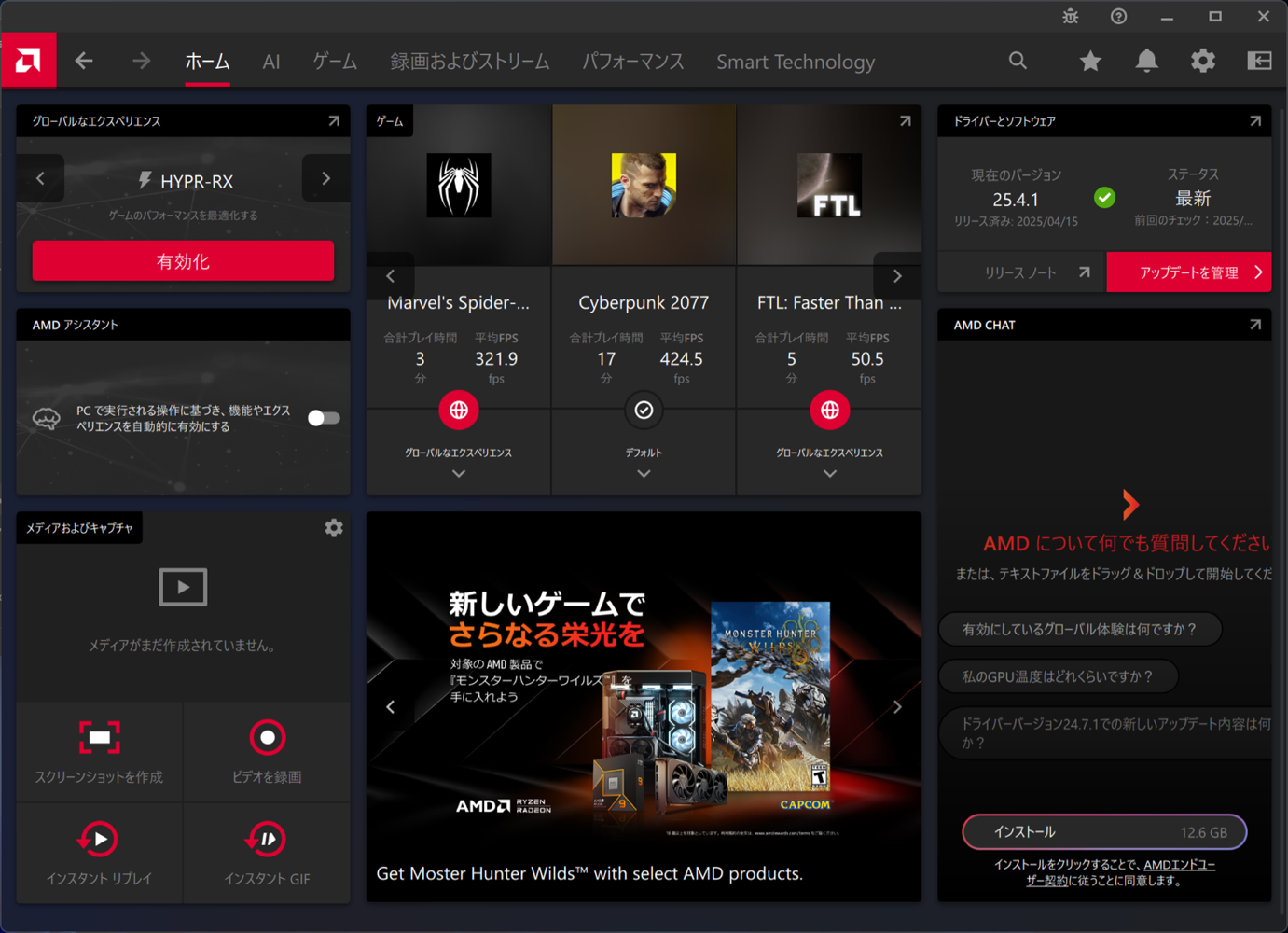Expand Cyberpunk 2077 profile chevron
Image resolution: width=1288 pixels, height=933 pixels.
644,474
